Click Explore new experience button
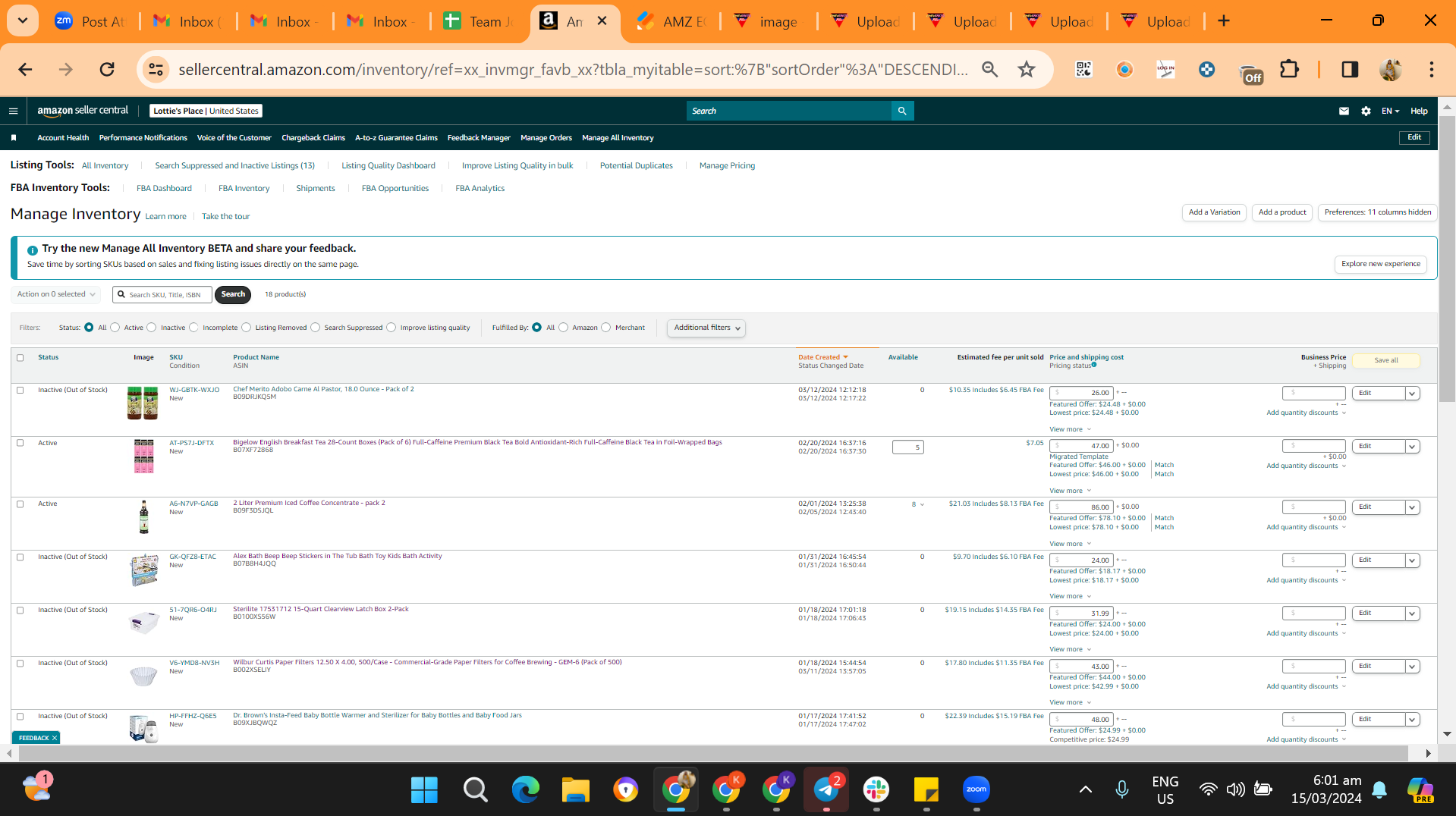This screenshot has height=816, width=1456. pos(1381,265)
